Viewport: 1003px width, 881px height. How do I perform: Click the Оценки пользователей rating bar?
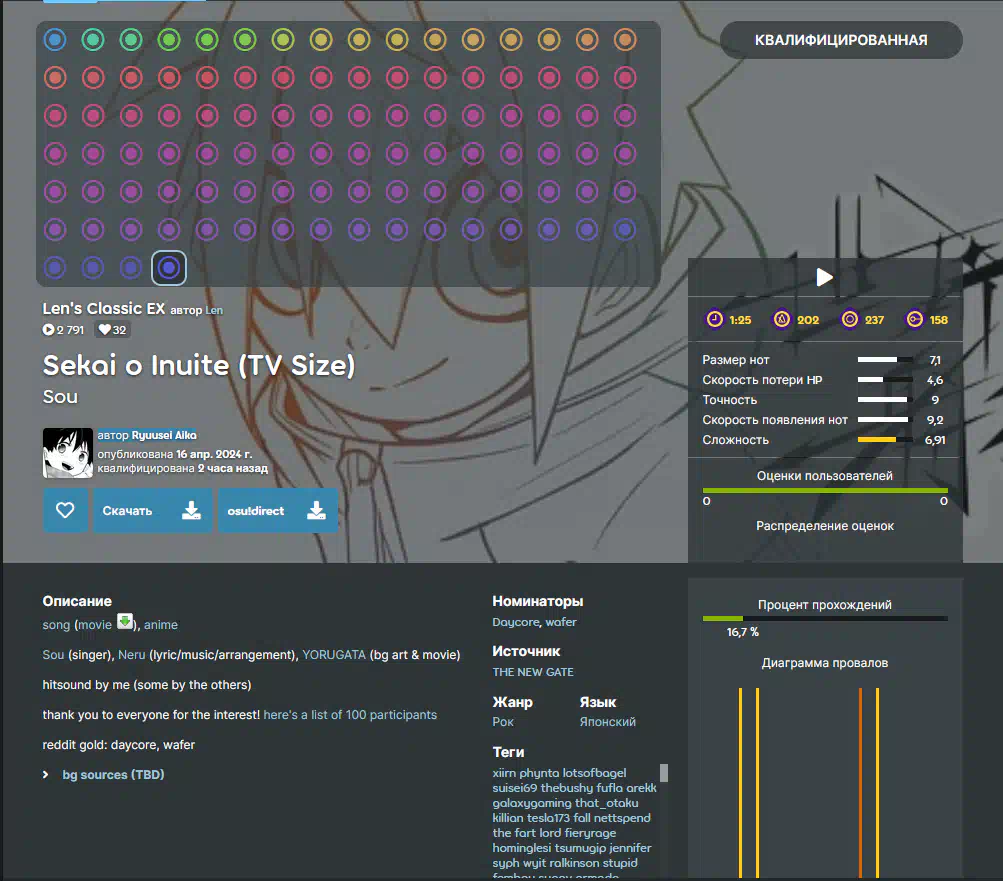point(825,491)
